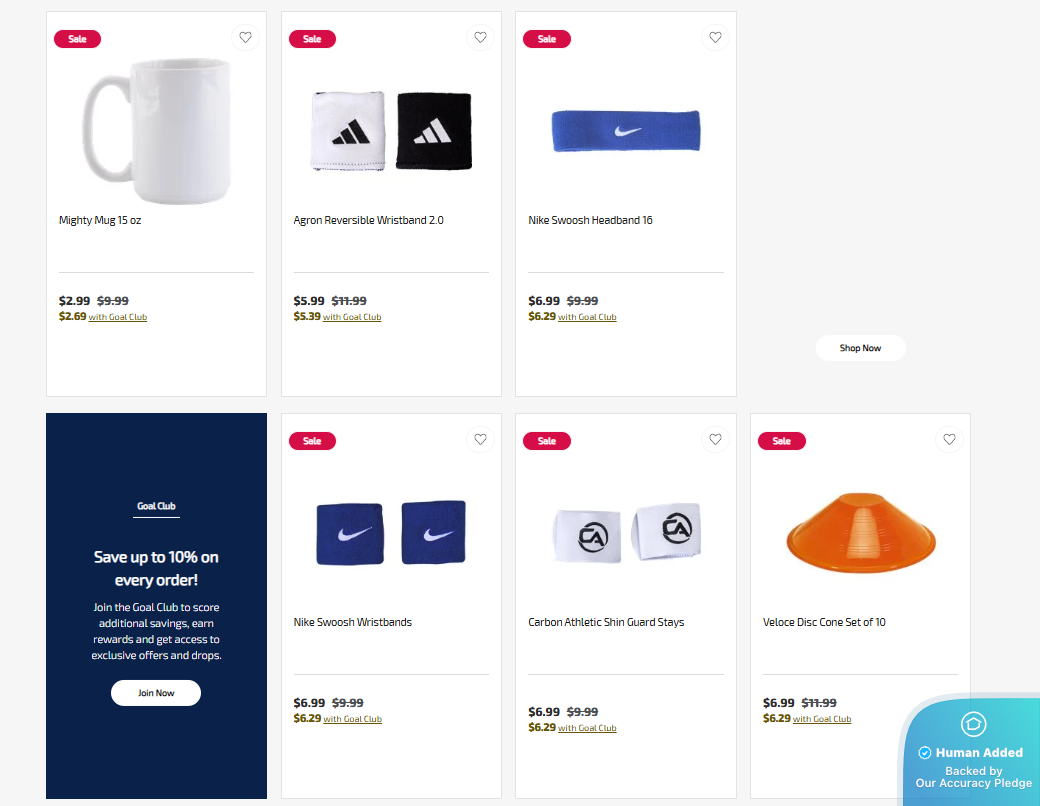The image size is (1040, 806).
Task: Toggle wishlist heart on Agron Reversible Wristband
Action: click(480, 38)
